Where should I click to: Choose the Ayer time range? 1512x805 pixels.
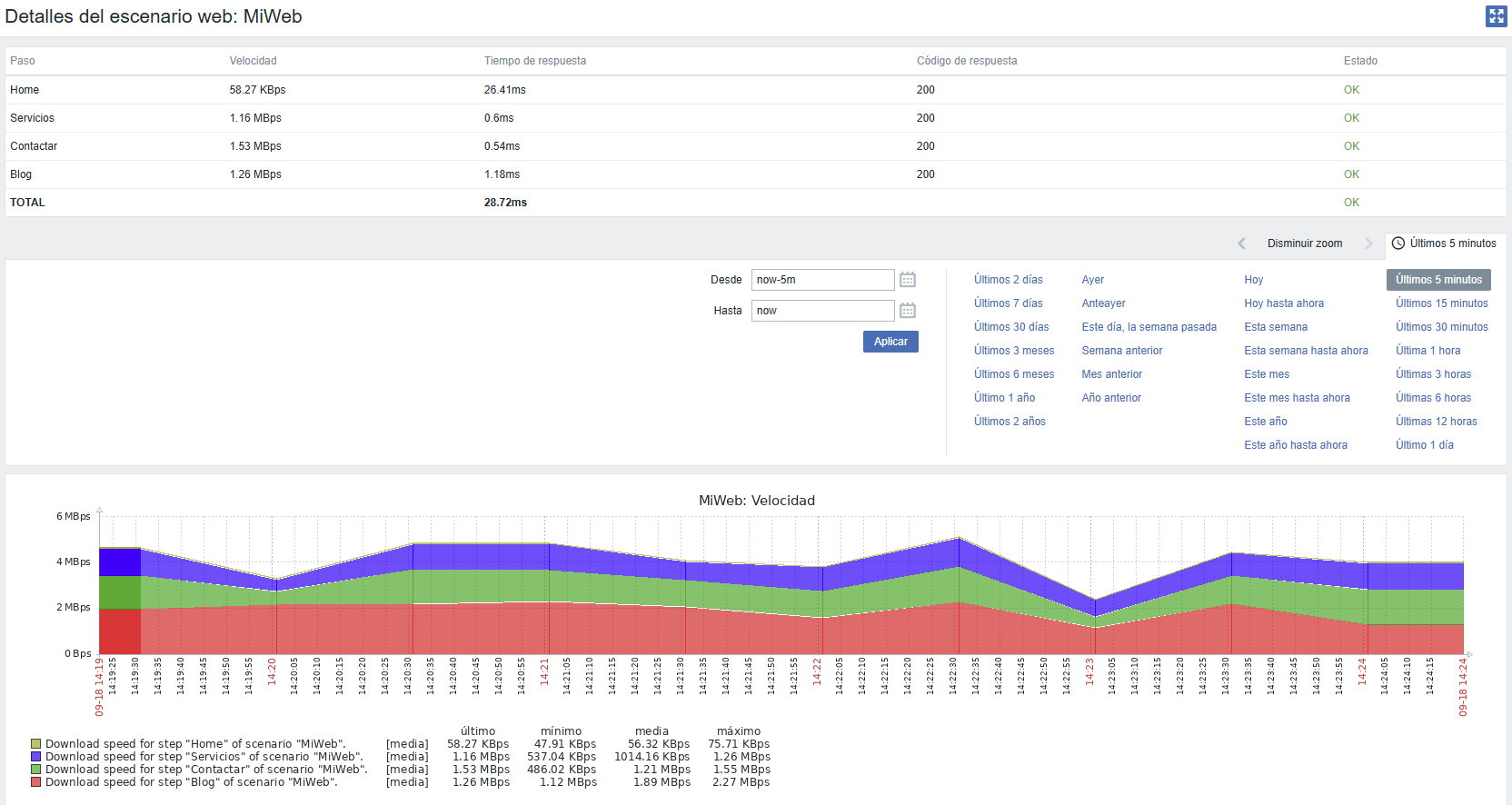(1092, 280)
